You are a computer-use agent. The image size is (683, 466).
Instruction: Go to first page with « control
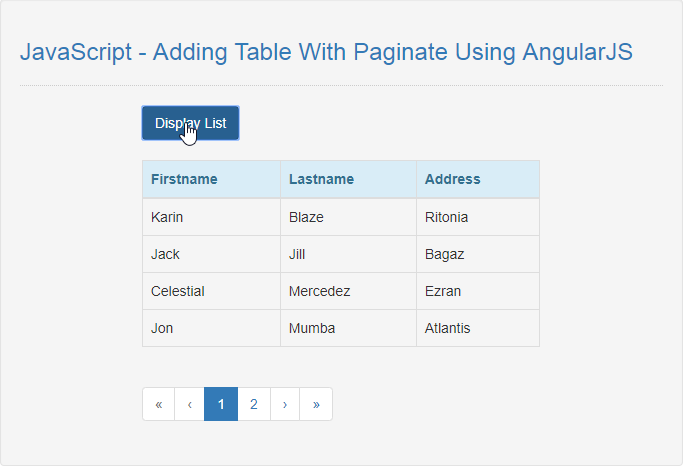click(x=159, y=404)
